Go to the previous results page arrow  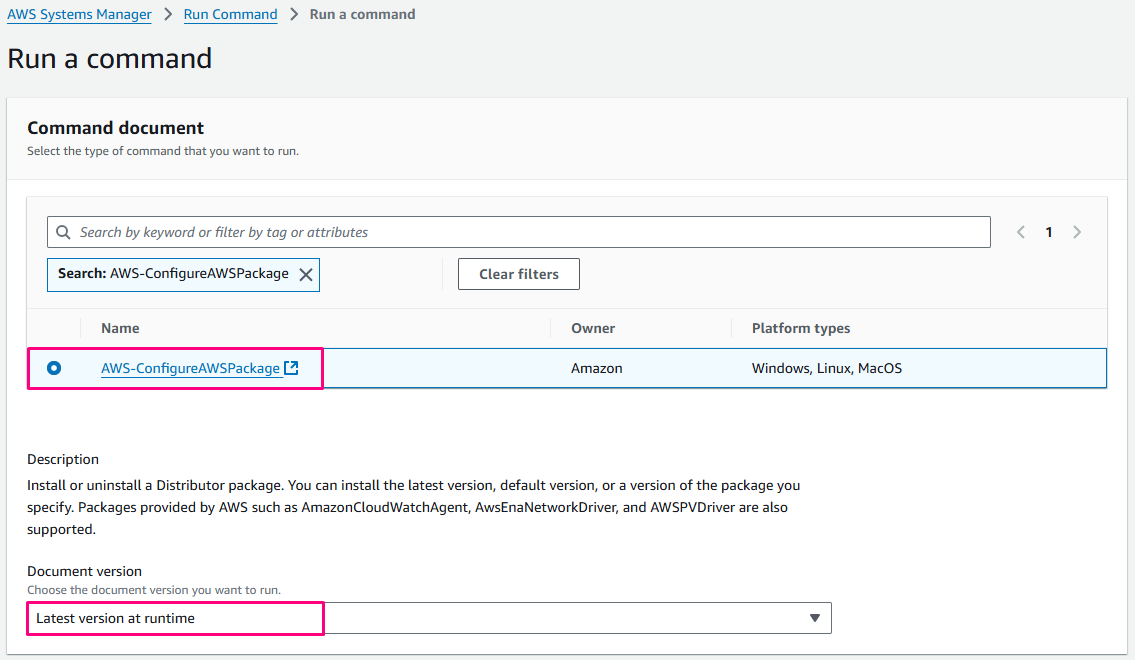pyautogui.click(x=1021, y=232)
